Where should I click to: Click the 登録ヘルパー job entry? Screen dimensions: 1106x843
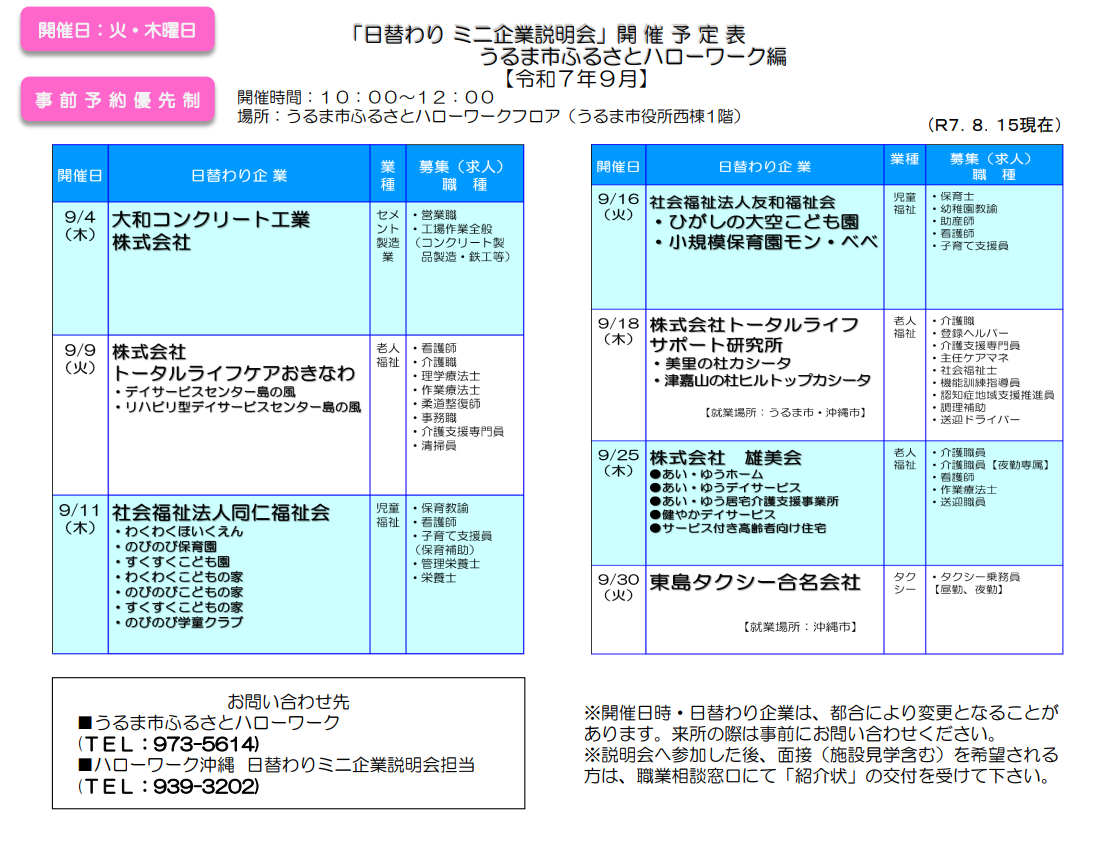[970, 333]
